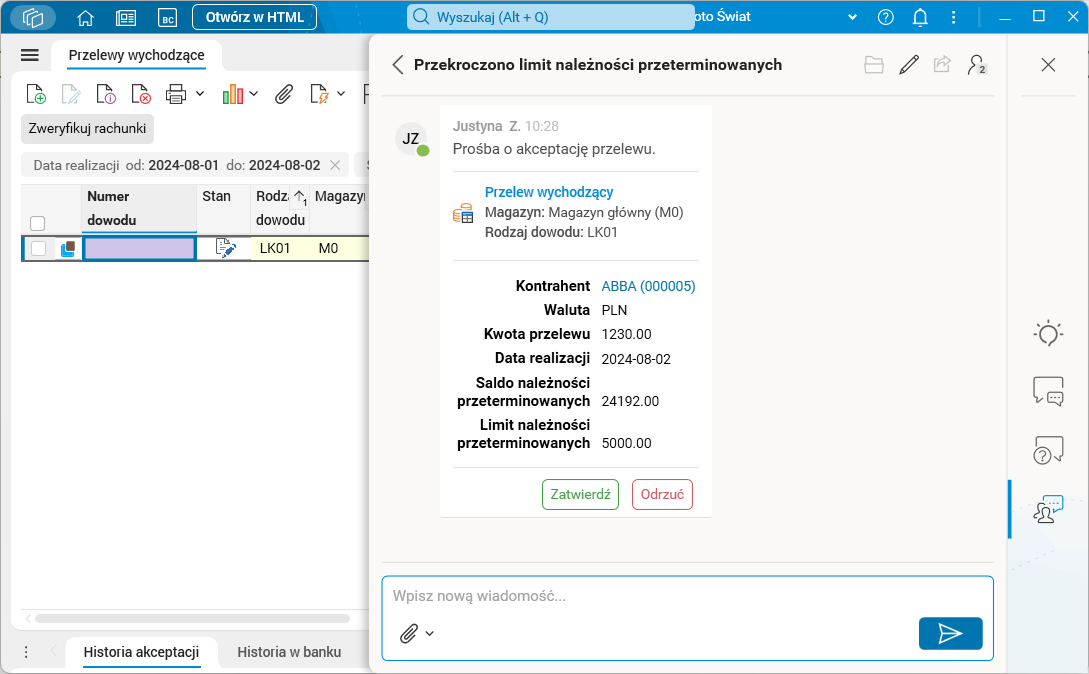Select the Przelewy wychodzące tab
Image resolution: width=1089 pixels, height=674 pixels.
coord(136,55)
